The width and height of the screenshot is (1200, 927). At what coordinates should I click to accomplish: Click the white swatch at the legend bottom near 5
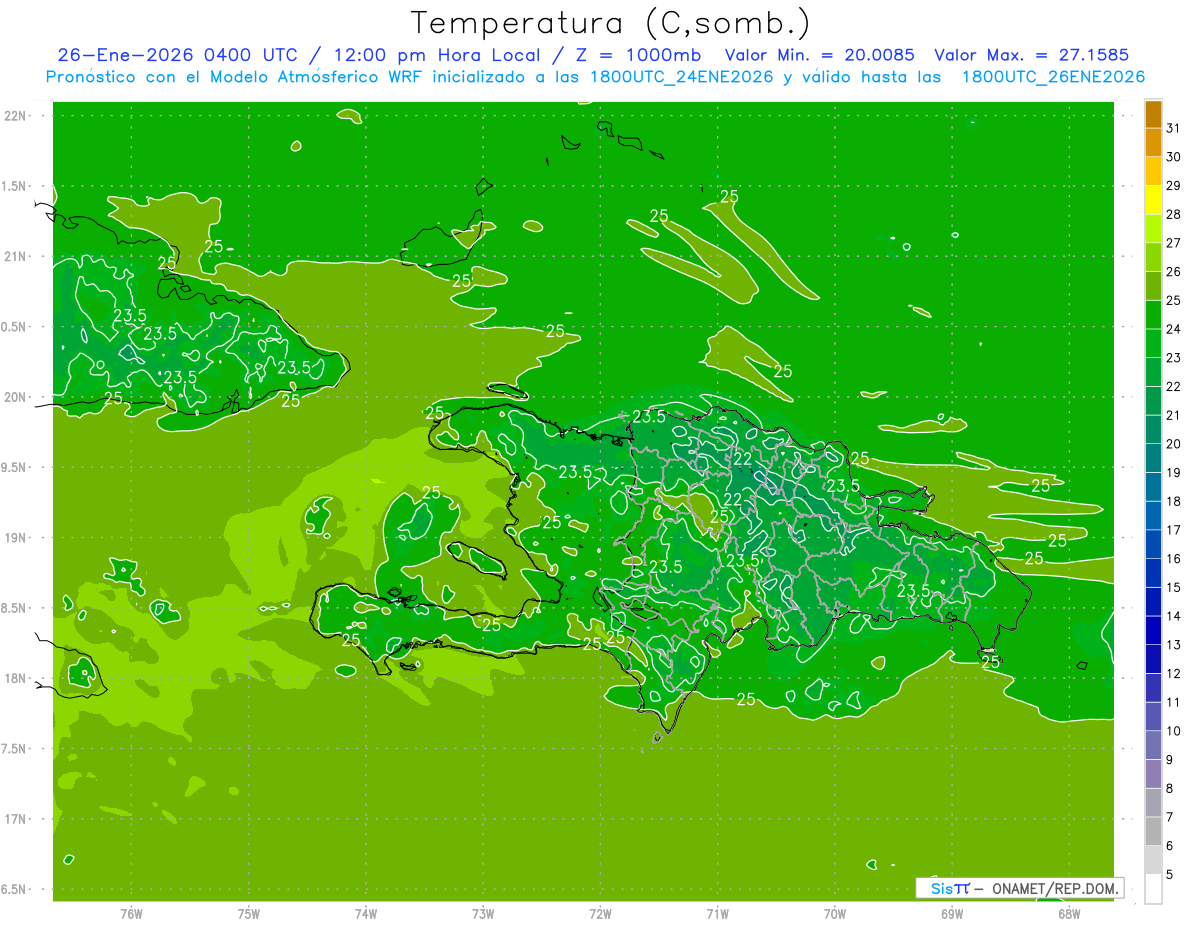pyautogui.click(x=1153, y=888)
